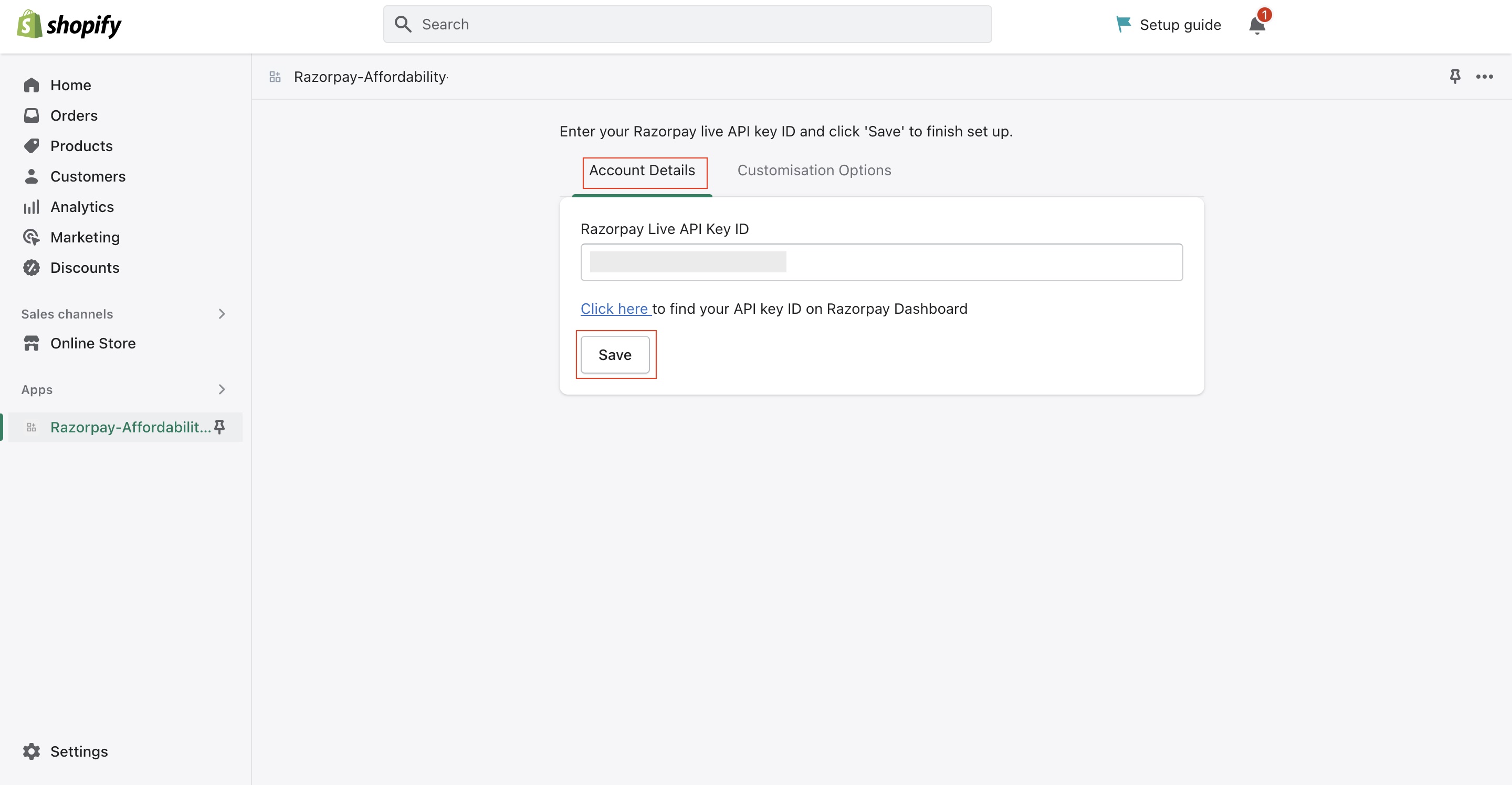Click the Home icon in sidebar
The height and width of the screenshot is (785, 1512).
(x=31, y=85)
